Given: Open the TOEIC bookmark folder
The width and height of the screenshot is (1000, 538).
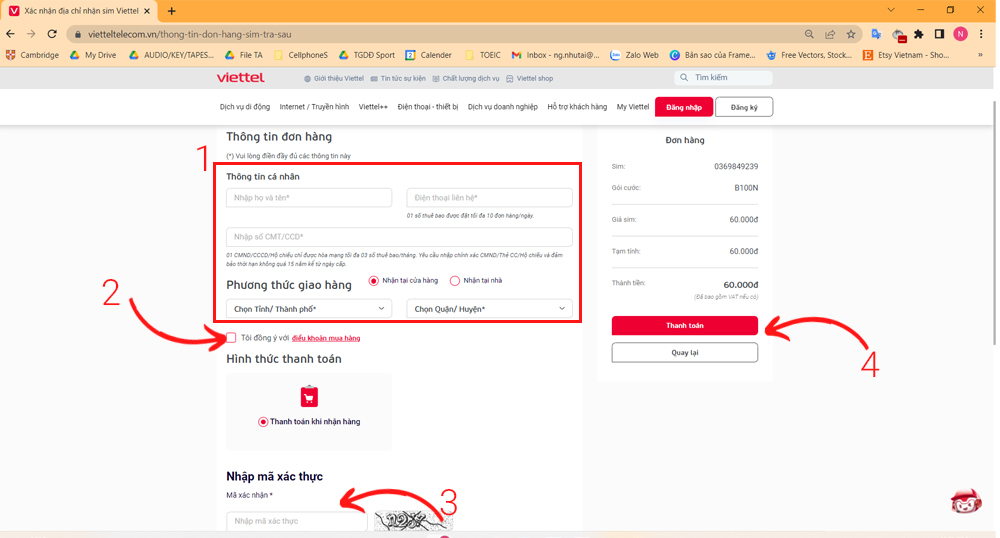Looking at the screenshot, I should 483,55.
